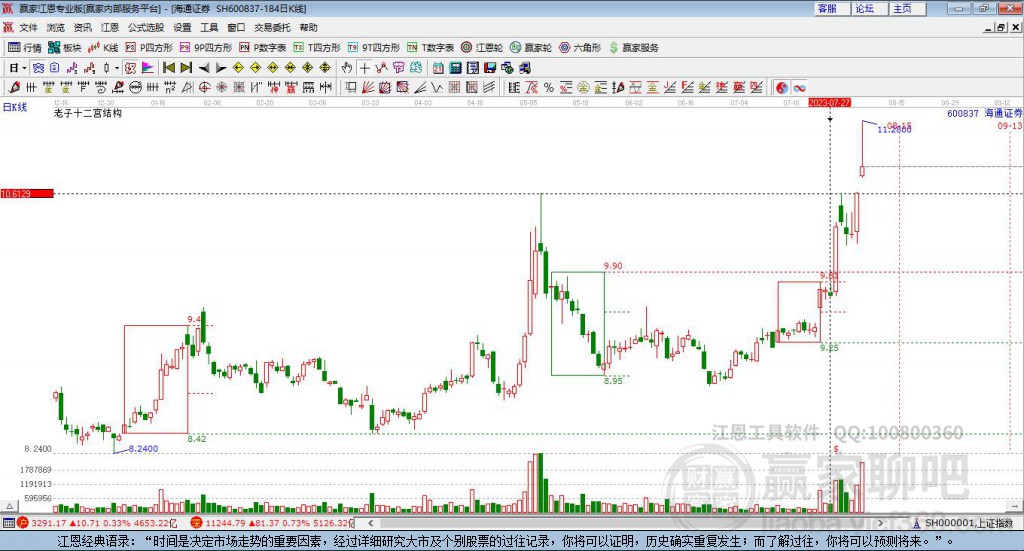Click the 老子十二宫结构 chart title
This screenshot has width=1024, height=551.
pyautogui.click(x=88, y=113)
